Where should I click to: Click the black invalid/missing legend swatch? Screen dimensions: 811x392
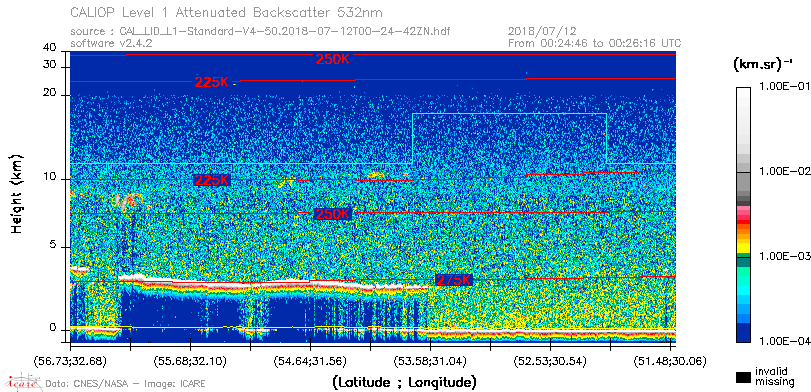click(x=743, y=378)
